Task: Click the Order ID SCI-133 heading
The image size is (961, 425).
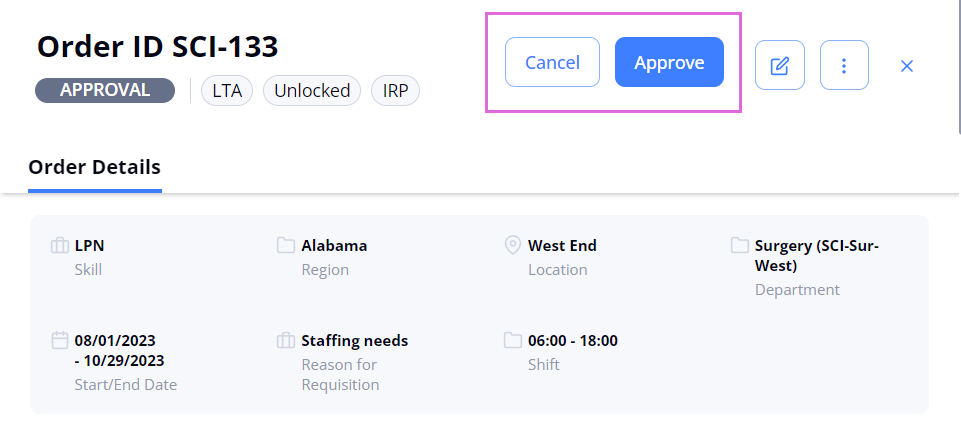Action: coord(158,47)
